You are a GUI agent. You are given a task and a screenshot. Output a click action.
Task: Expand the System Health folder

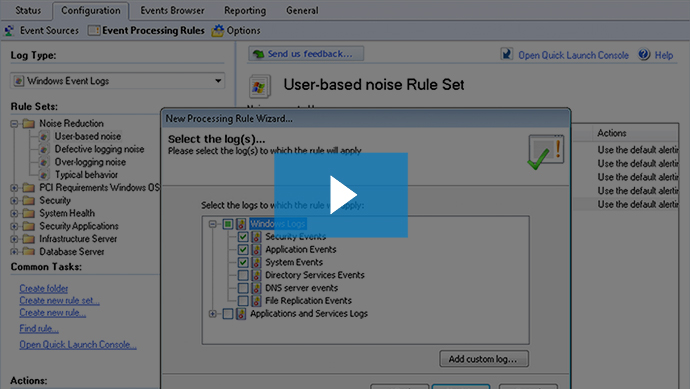(15, 213)
